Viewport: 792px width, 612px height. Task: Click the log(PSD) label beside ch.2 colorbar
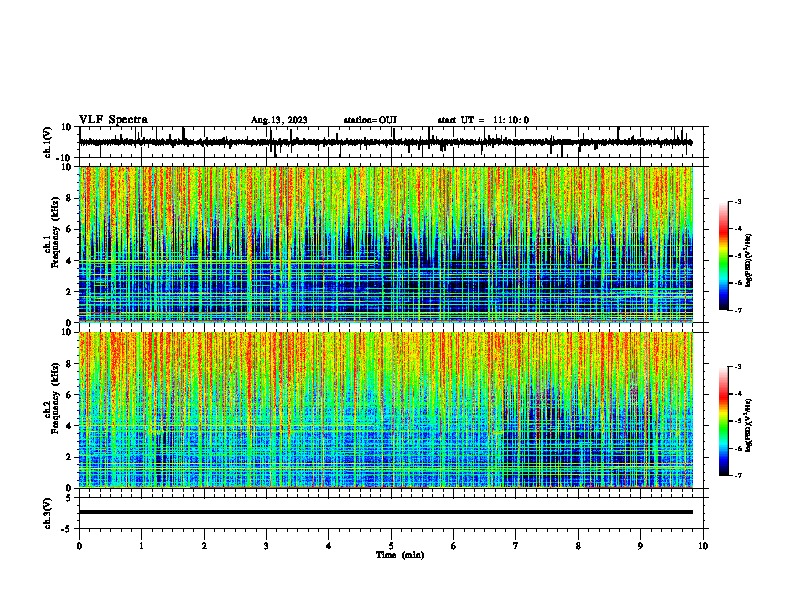[748, 425]
